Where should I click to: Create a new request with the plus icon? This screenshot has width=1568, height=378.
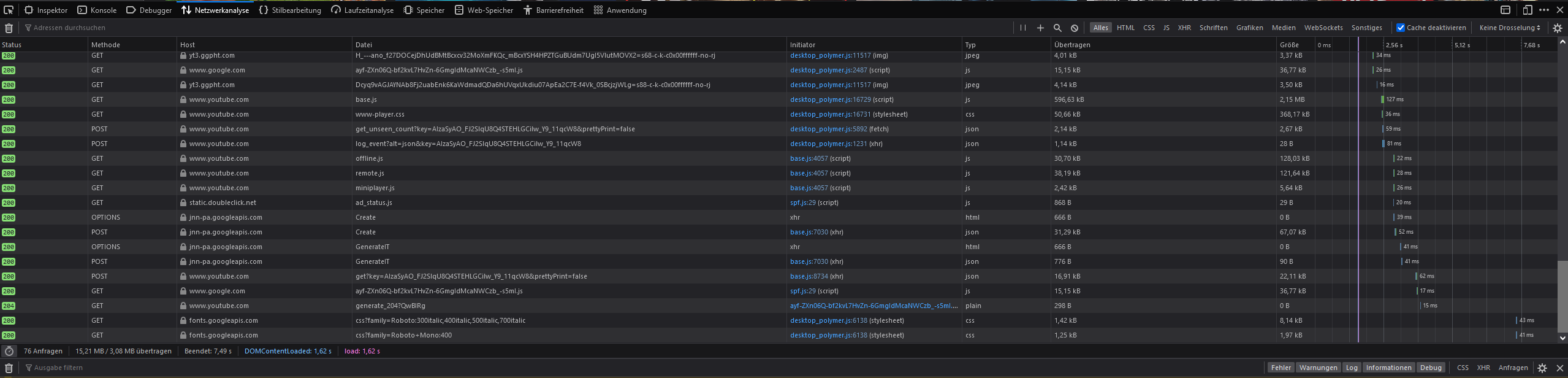click(x=1040, y=28)
